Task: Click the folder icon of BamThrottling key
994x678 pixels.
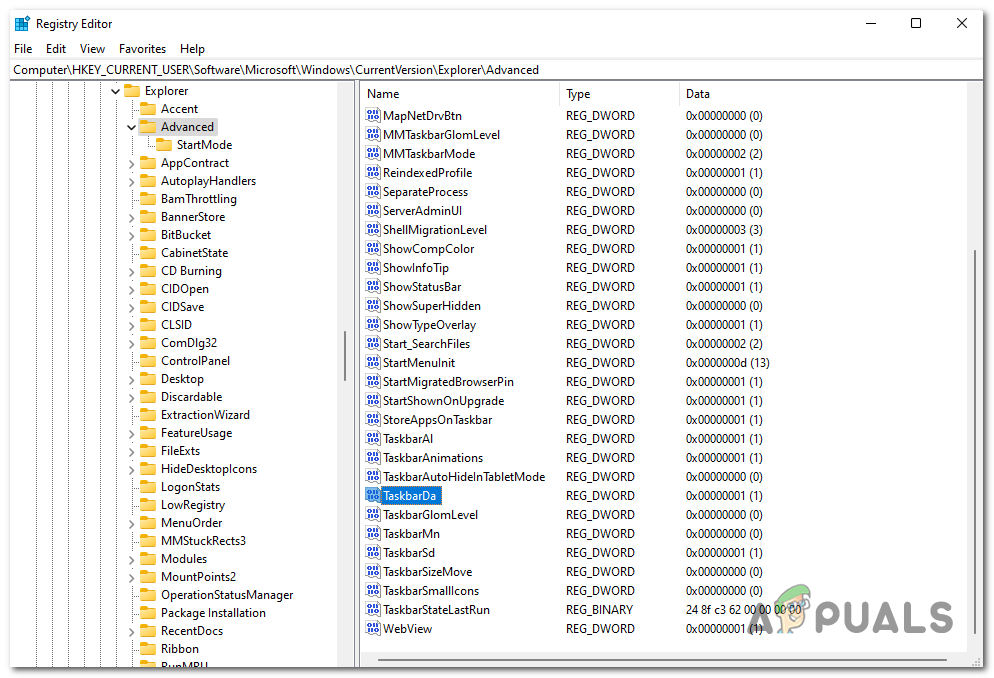Action: pyautogui.click(x=148, y=199)
